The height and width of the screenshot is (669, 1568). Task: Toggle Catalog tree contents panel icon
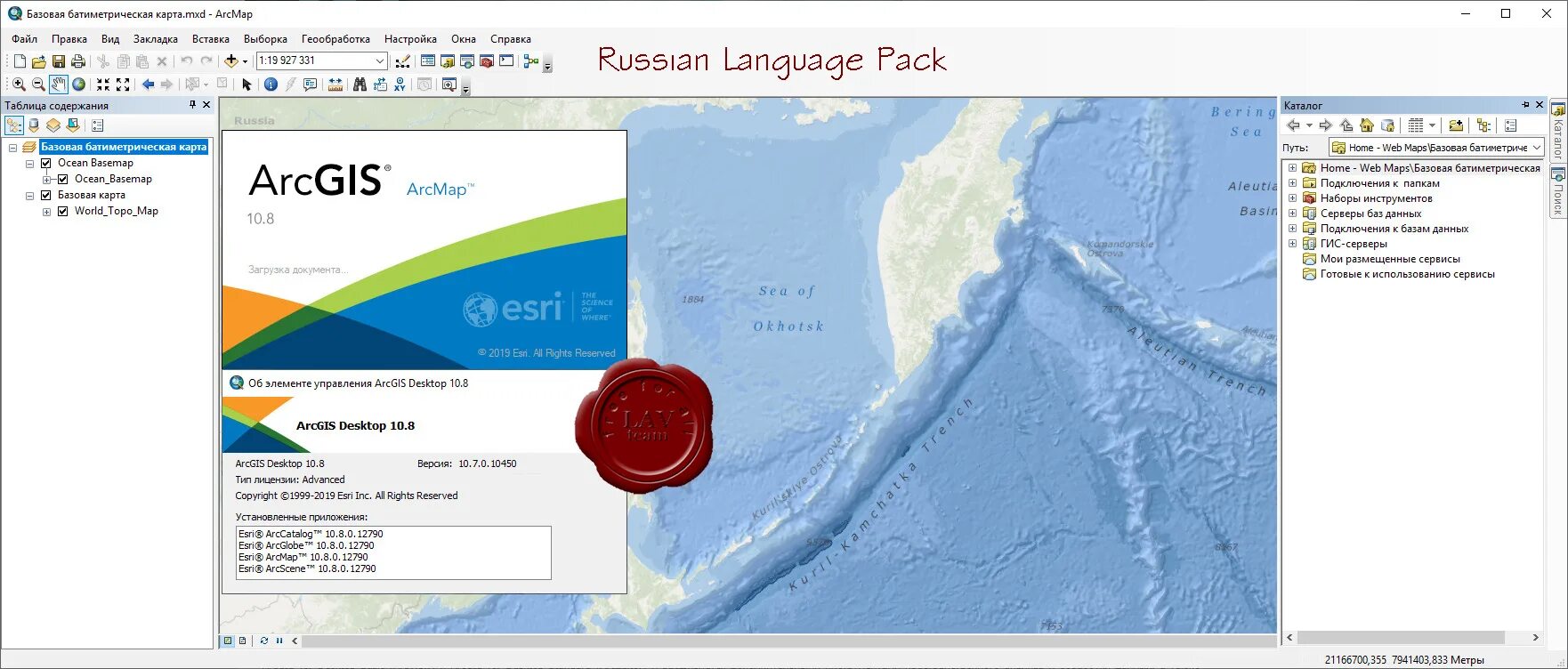1483,125
